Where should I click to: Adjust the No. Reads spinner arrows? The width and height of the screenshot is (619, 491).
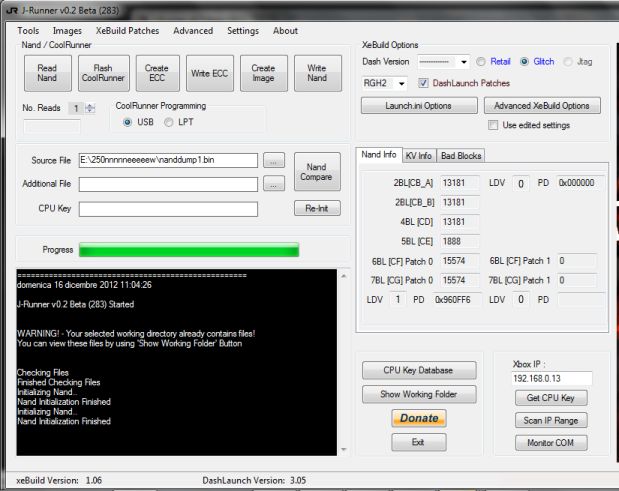click(90, 108)
